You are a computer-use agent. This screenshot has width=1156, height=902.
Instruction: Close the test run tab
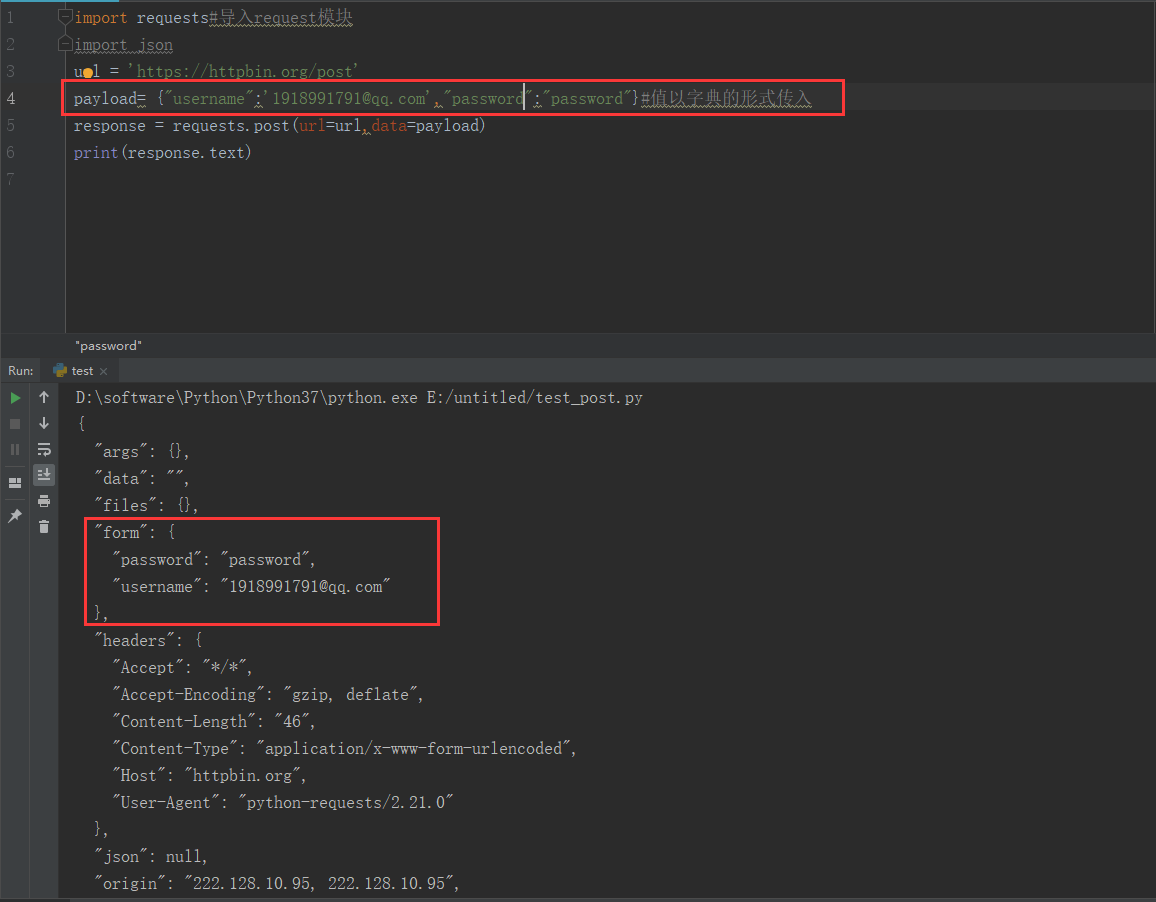click(x=104, y=371)
